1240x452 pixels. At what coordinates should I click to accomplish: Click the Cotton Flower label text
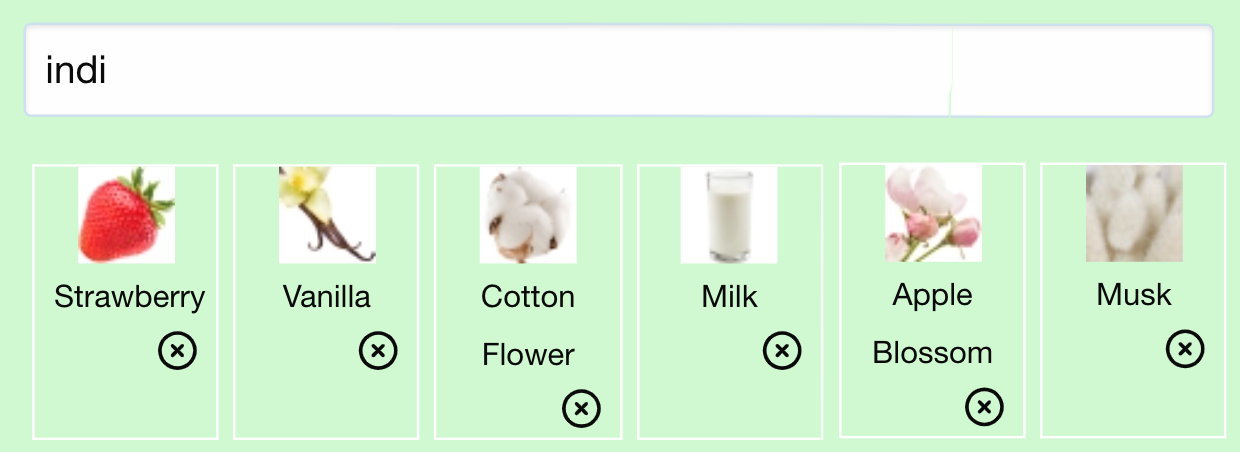(528, 325)
